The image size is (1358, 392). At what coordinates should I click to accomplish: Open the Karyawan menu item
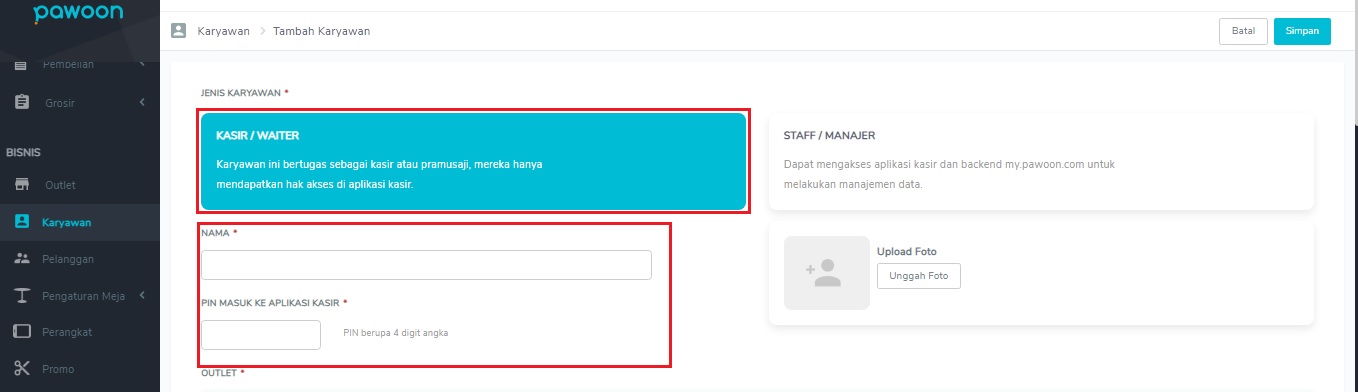[80, 222]
